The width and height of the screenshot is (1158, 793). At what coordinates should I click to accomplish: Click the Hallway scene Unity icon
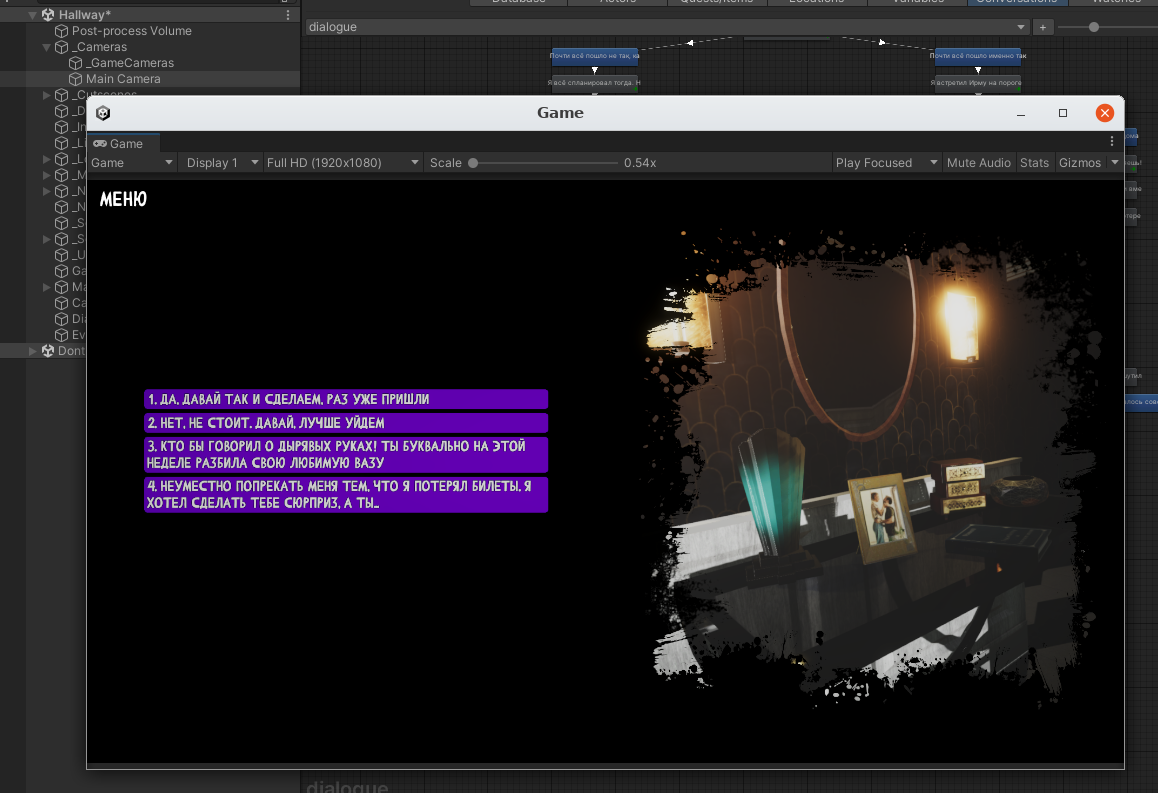point(47,15)
